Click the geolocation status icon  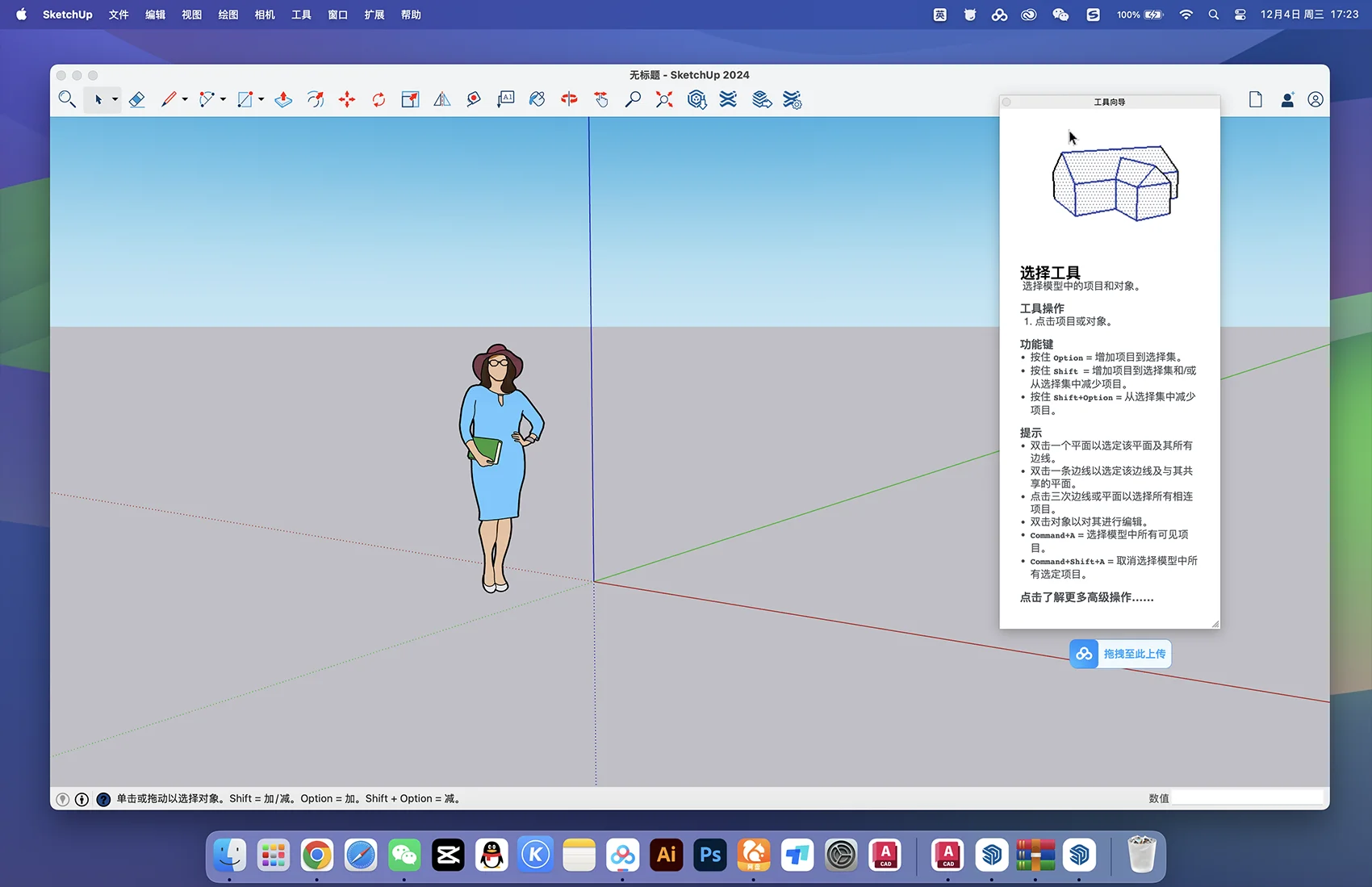62,799
